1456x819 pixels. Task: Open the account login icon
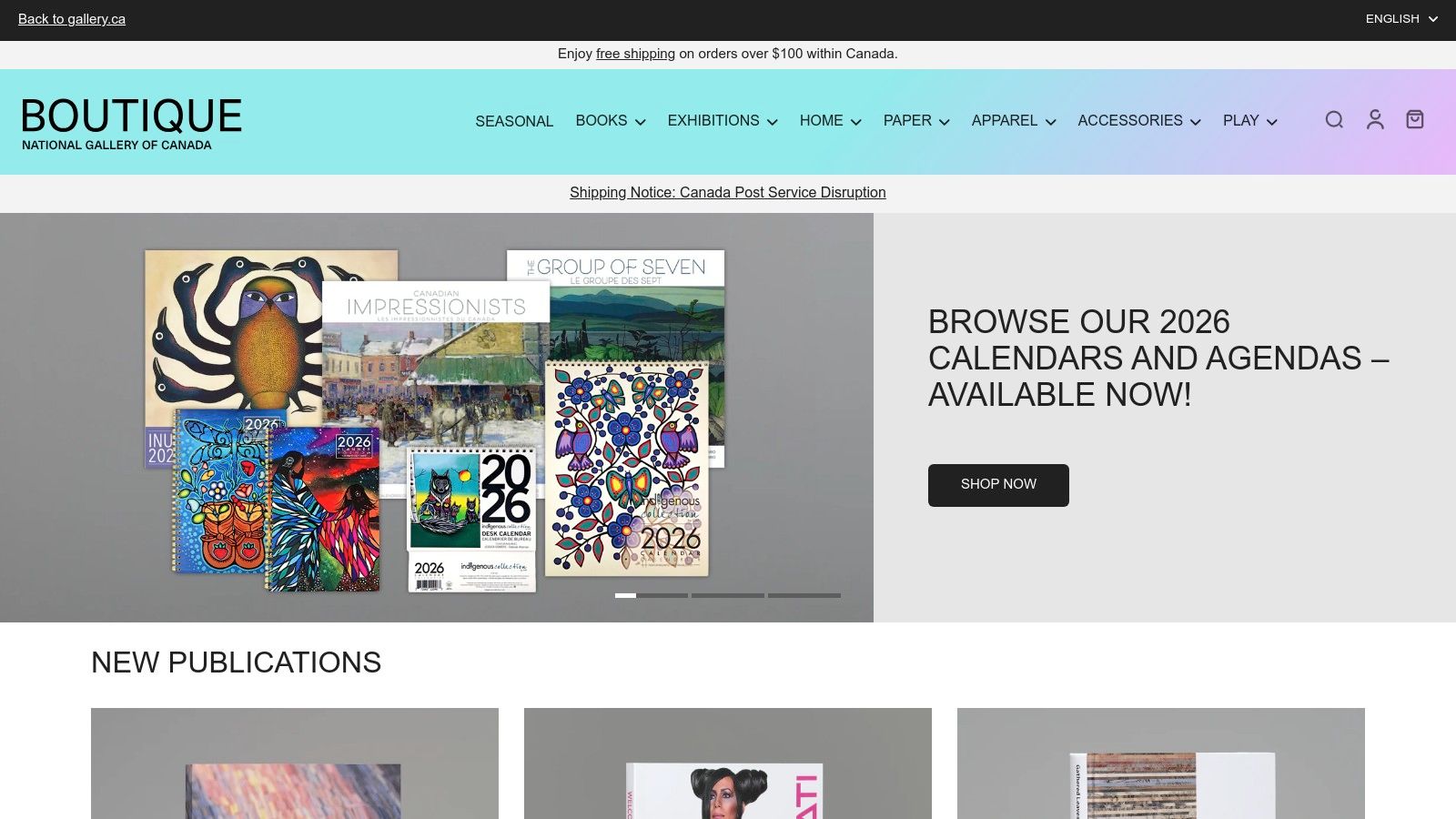(1375, 120)
